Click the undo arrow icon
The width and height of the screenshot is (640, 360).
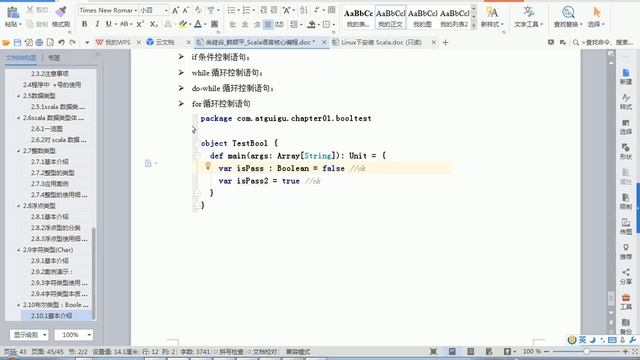click(x=61, y=42)
